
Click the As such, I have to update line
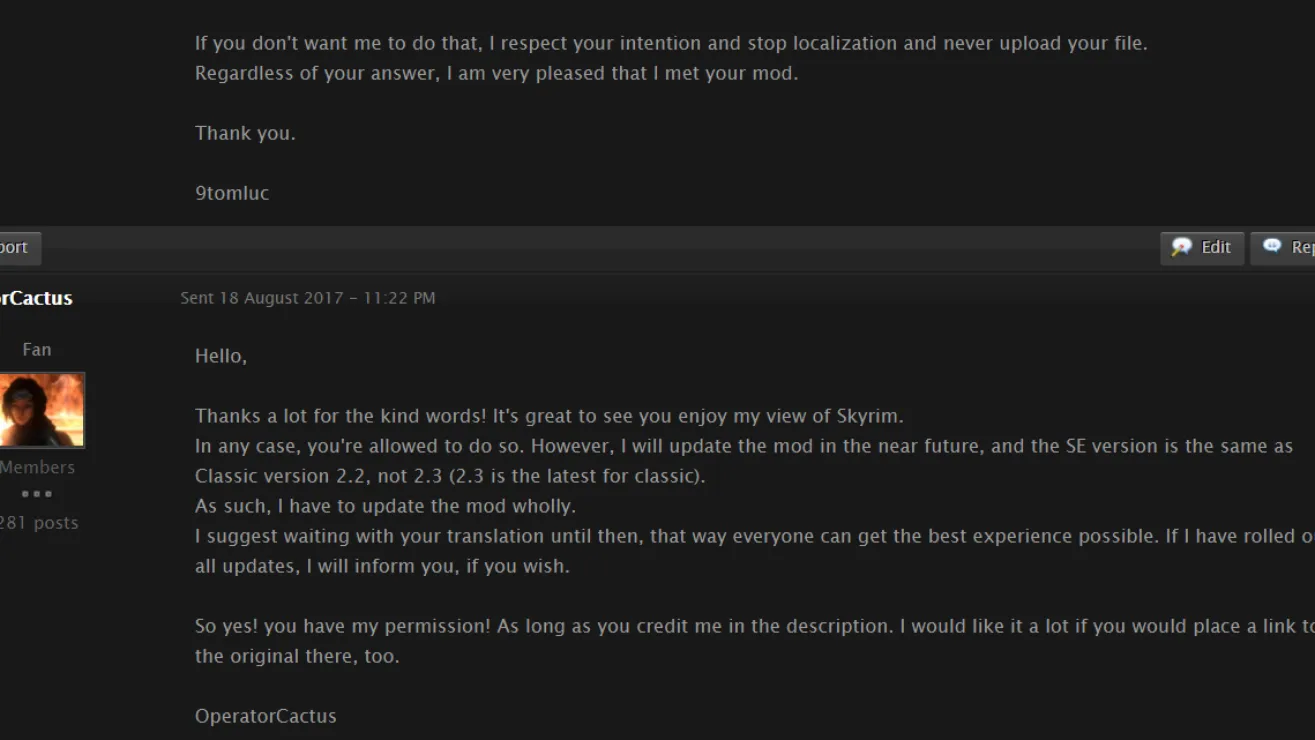point(385,506)
